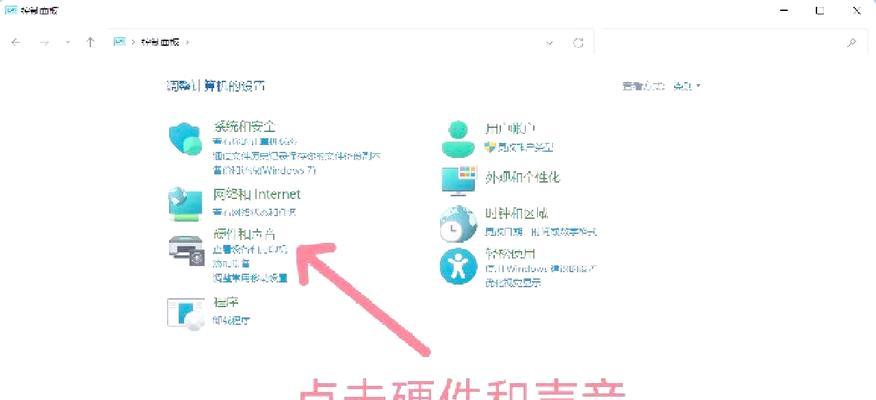
Task: Open the File History backup copies link
Action: pyautogui.click(x=297, y=156)
